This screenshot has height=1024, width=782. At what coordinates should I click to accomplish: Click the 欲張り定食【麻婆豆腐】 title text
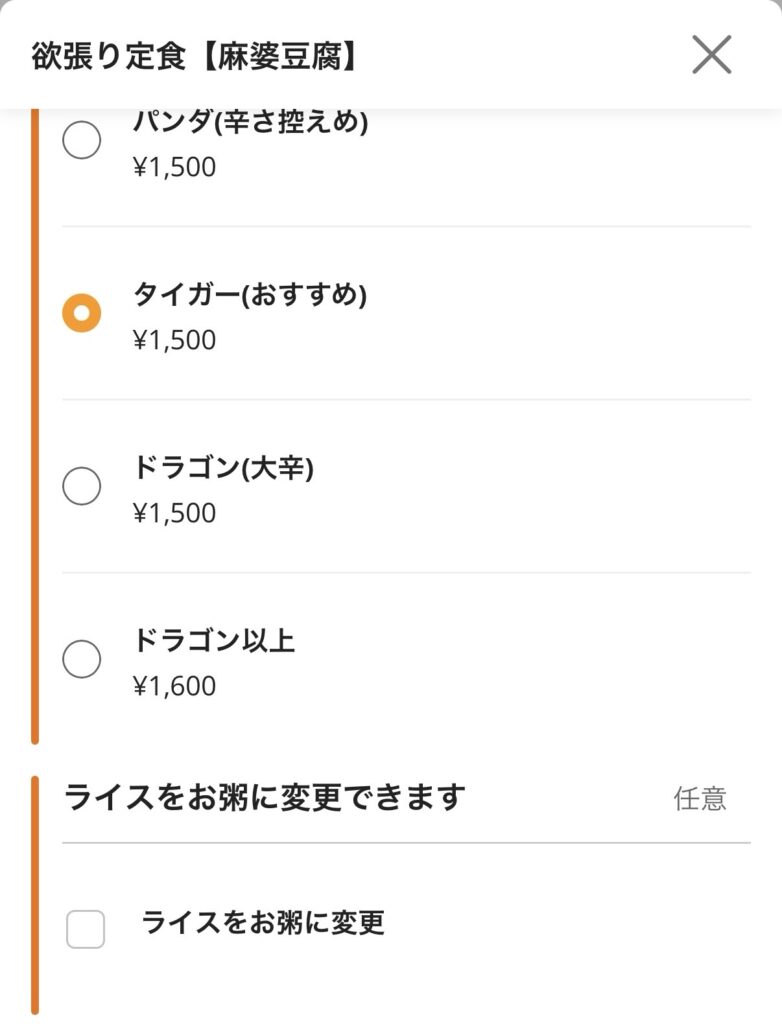[x=195, y=56]
